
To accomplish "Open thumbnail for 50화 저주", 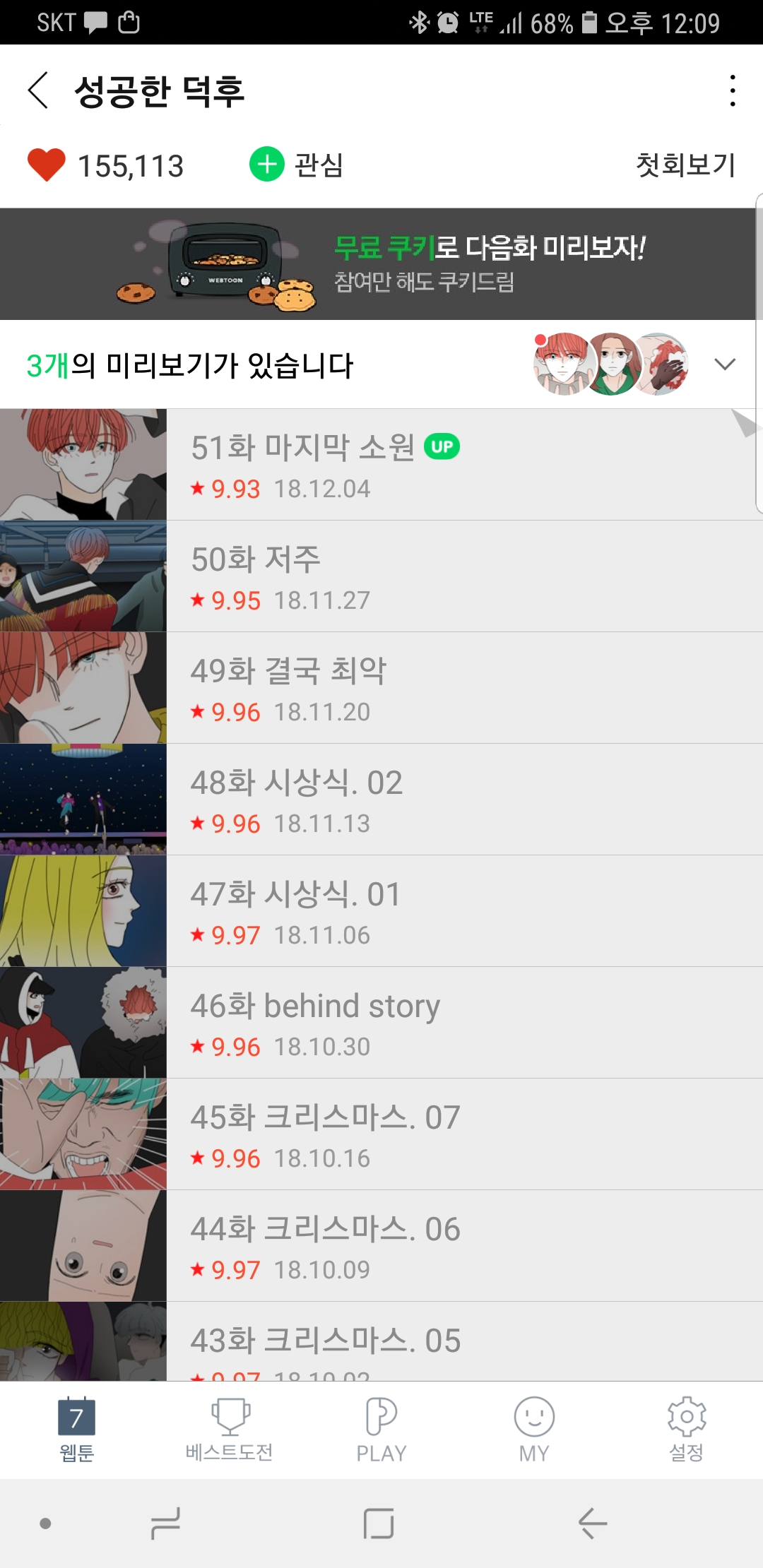I will (x=83, y=576).
